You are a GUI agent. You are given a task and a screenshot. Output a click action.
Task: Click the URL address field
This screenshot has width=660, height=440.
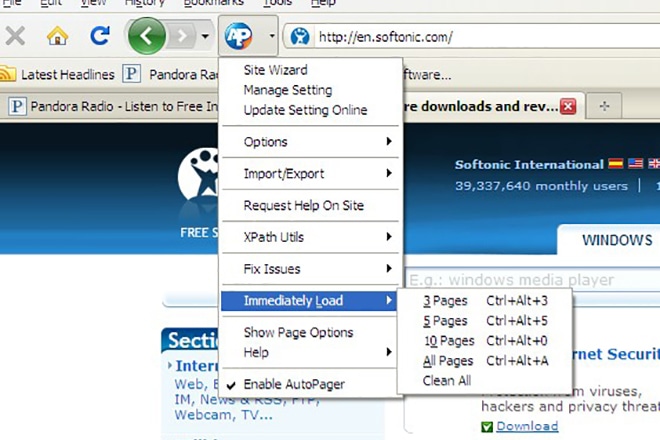(x=480, y=38)
